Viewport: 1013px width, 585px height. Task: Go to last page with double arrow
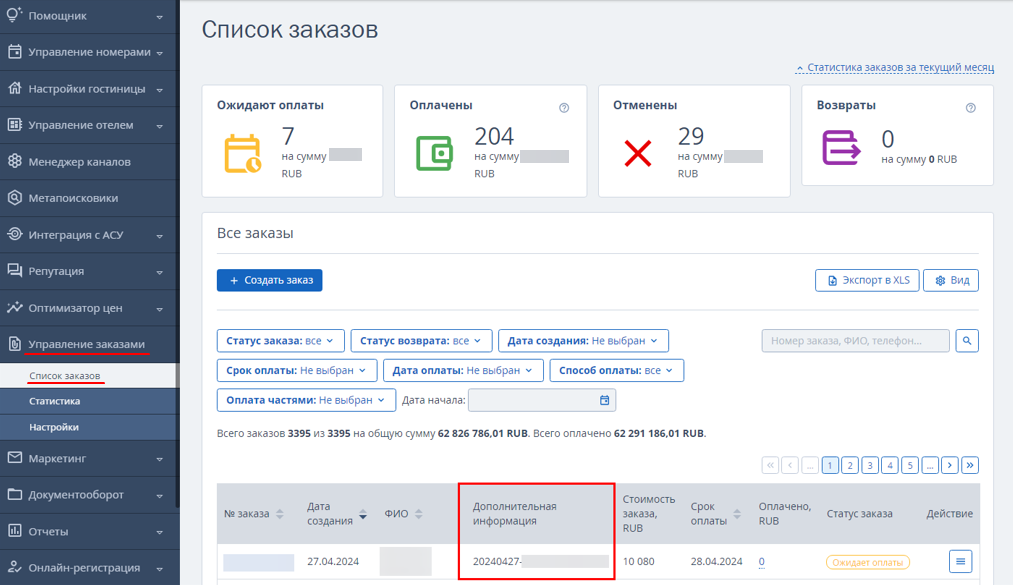970,465
